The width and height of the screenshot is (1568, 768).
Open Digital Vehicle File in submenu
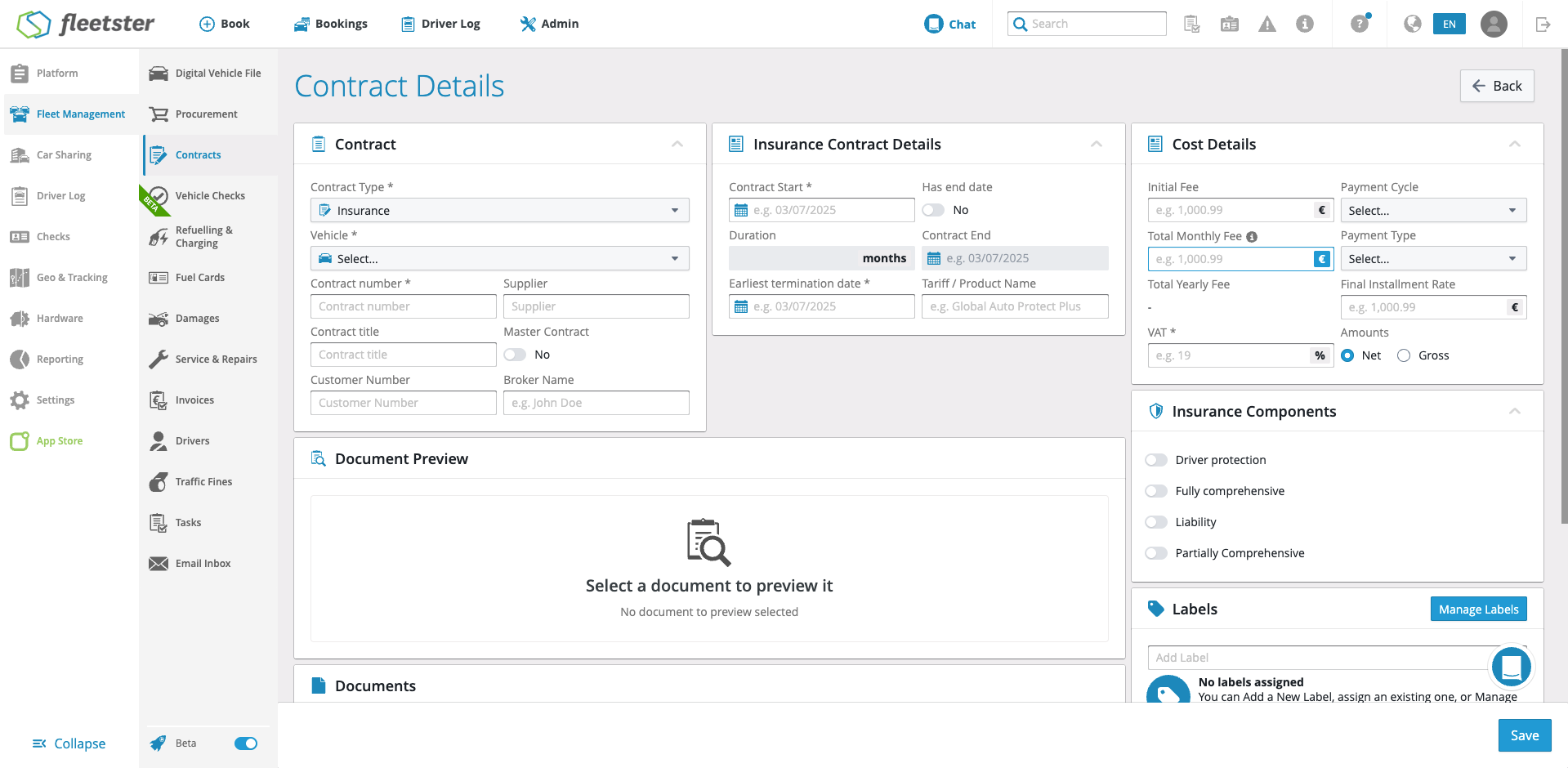[208, 73]
